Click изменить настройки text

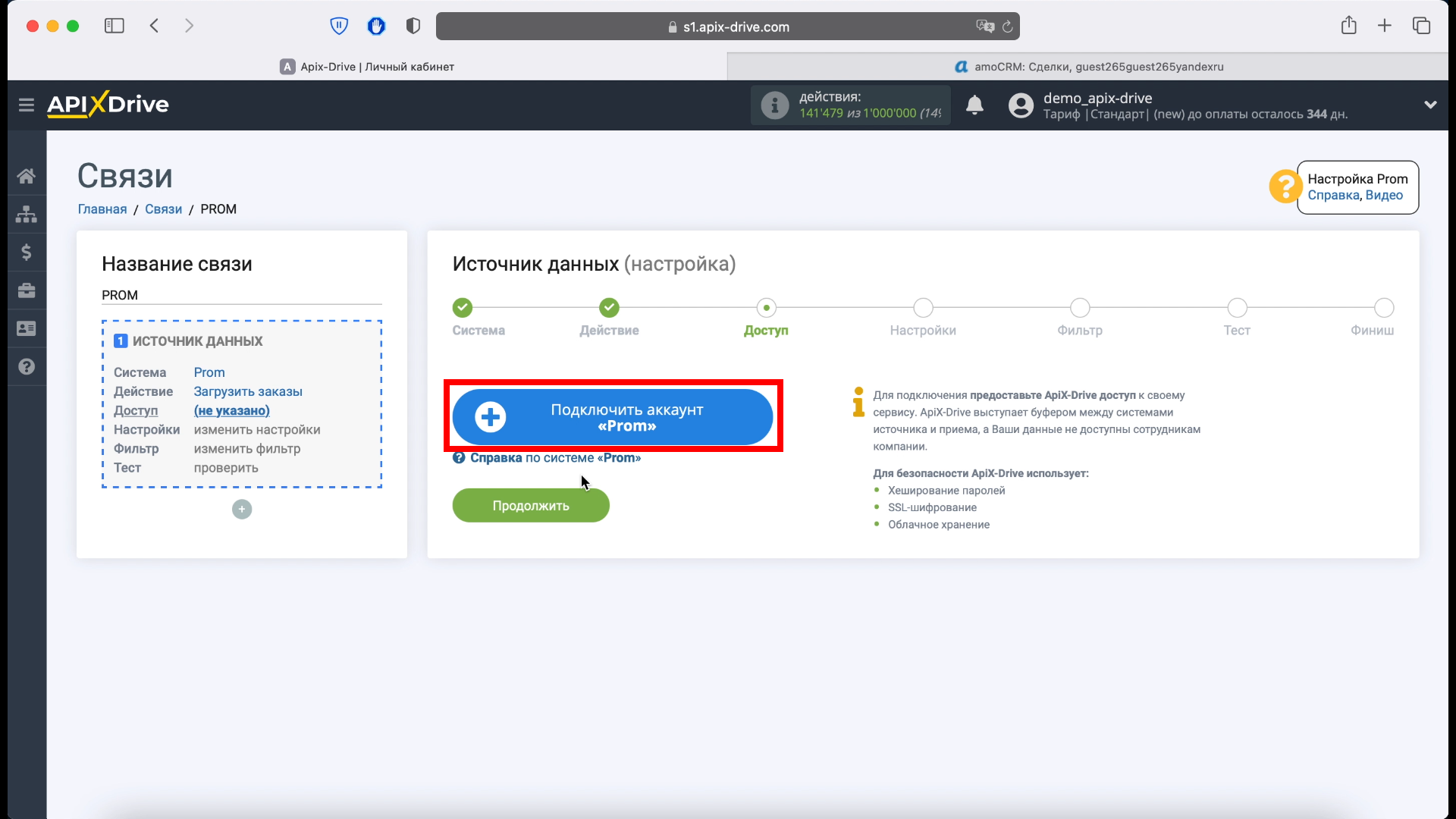pos(257,430)
